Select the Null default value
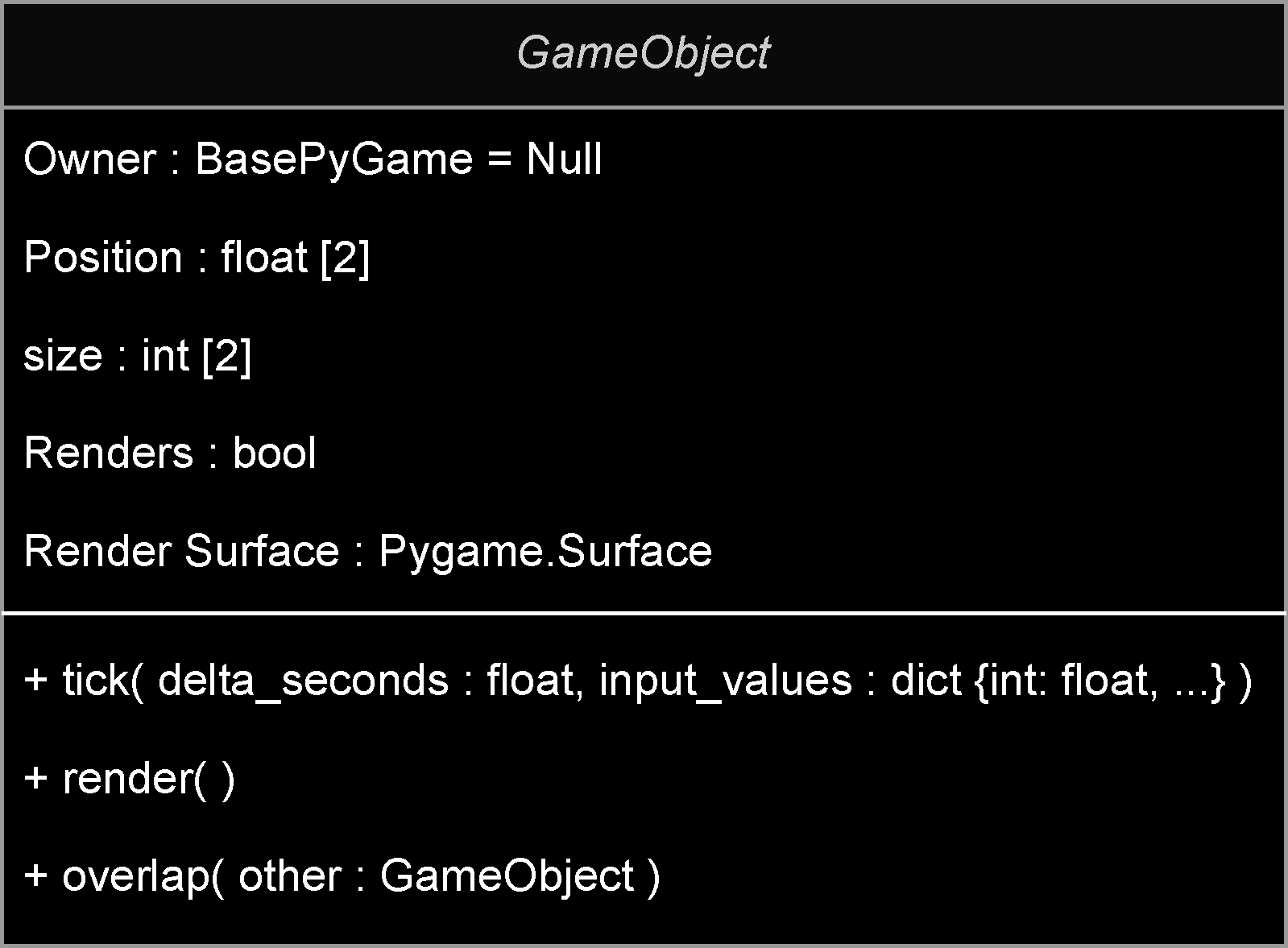Screen dimensions: 1288x948 [564, 159]
